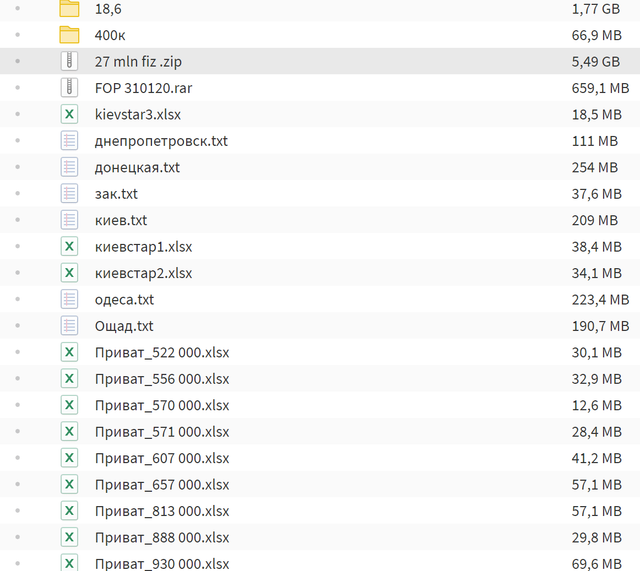Select file name одеса.txt
Screen dimensions: 640x571
[x=124, y=300]
